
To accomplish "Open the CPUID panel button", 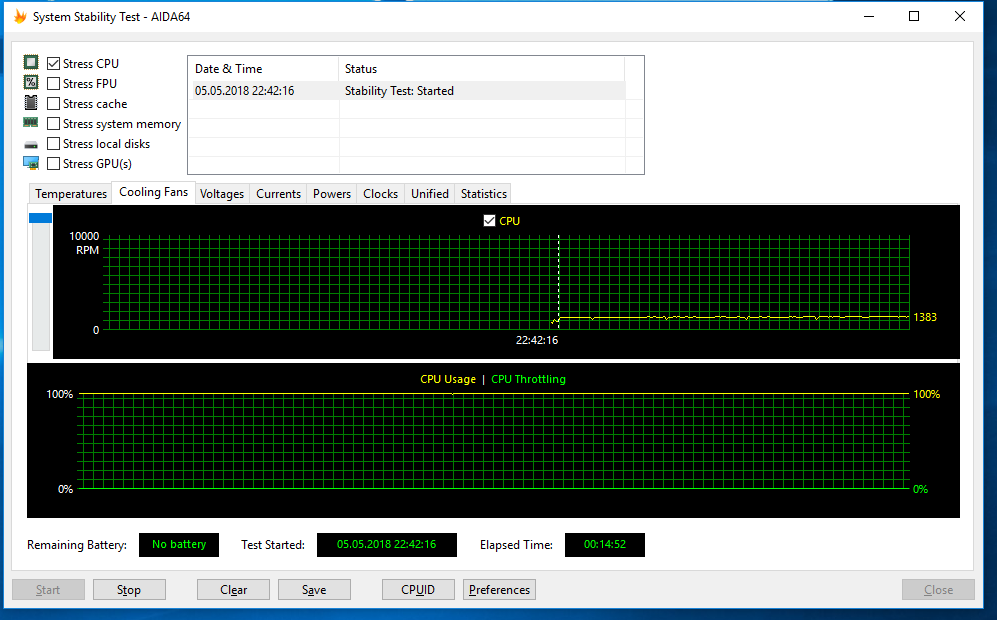I will (418, 589).
